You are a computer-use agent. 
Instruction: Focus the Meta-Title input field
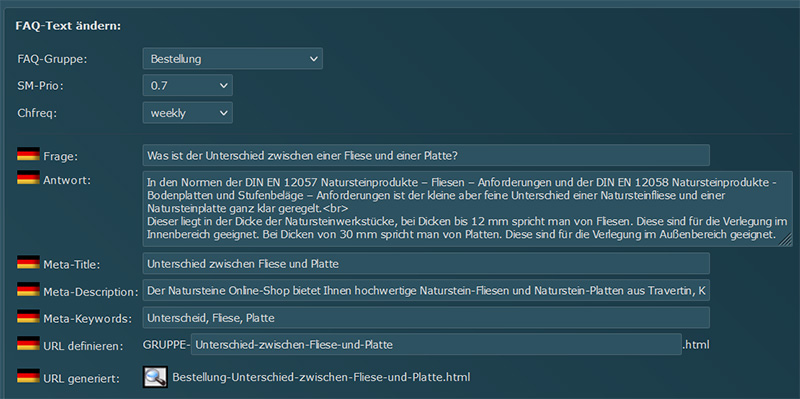click(x=426, y=263)
